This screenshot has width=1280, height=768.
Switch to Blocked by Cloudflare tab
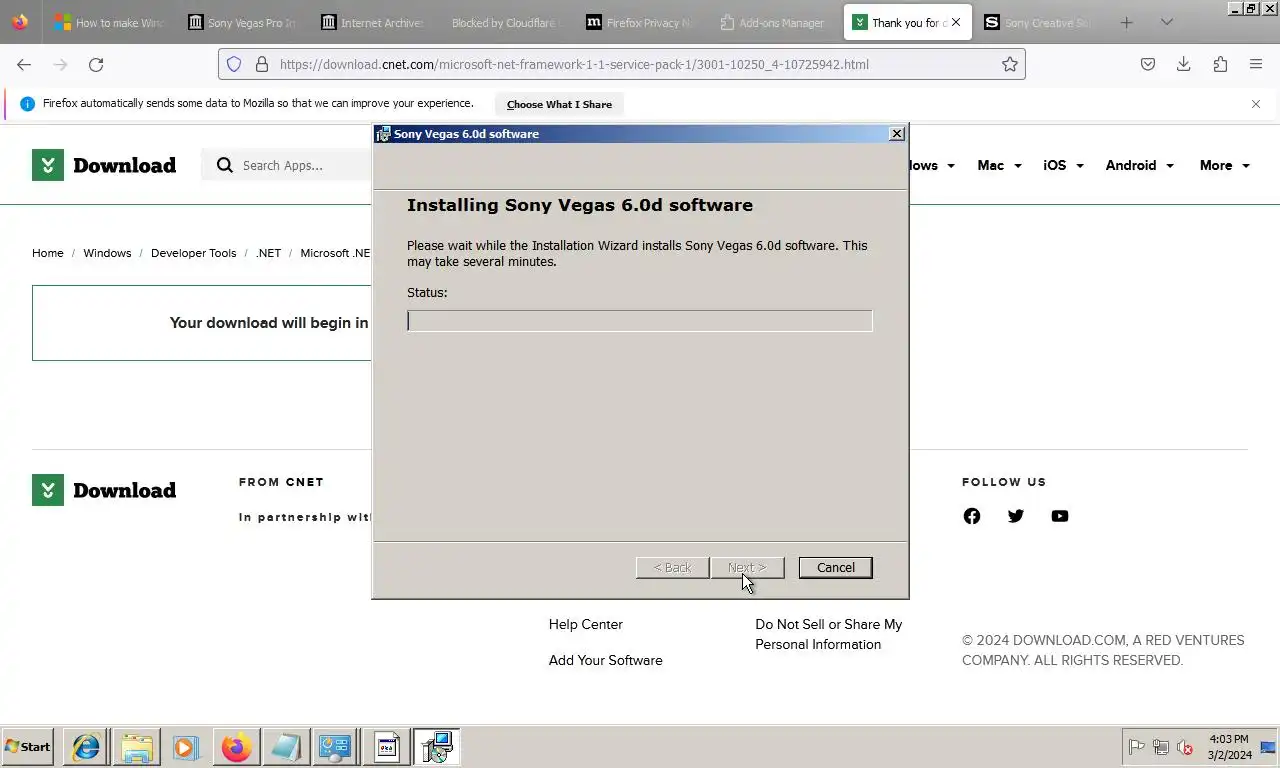[507, 22]
